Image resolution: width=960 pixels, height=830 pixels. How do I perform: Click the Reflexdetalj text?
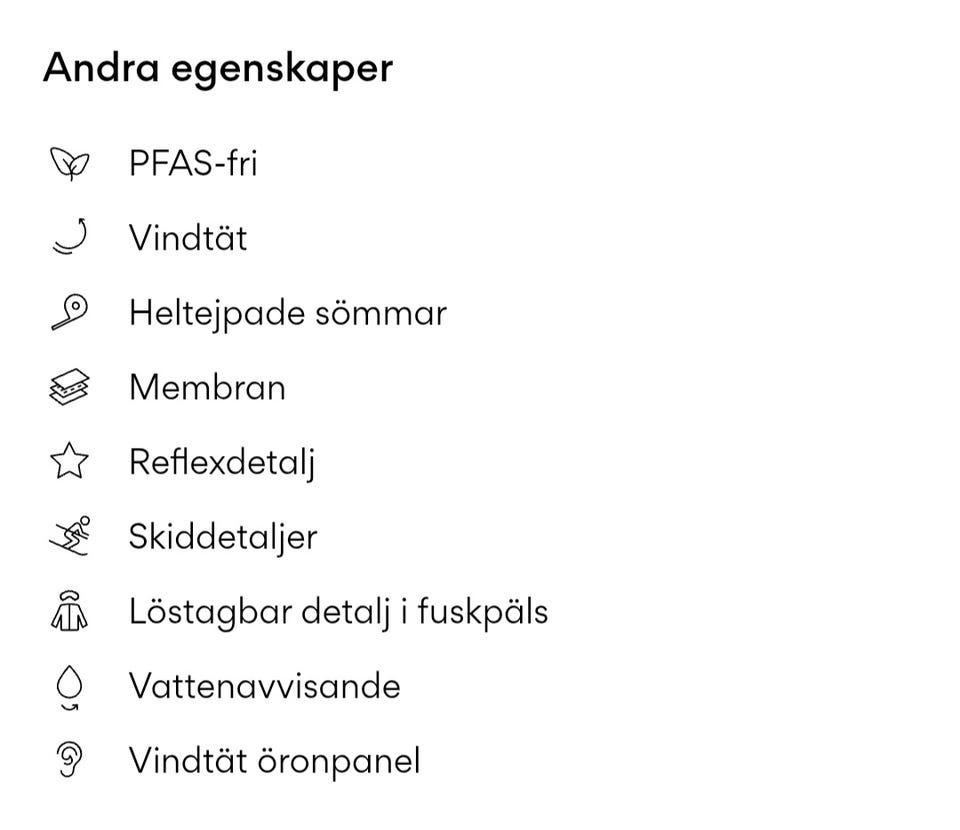point(222,462)
